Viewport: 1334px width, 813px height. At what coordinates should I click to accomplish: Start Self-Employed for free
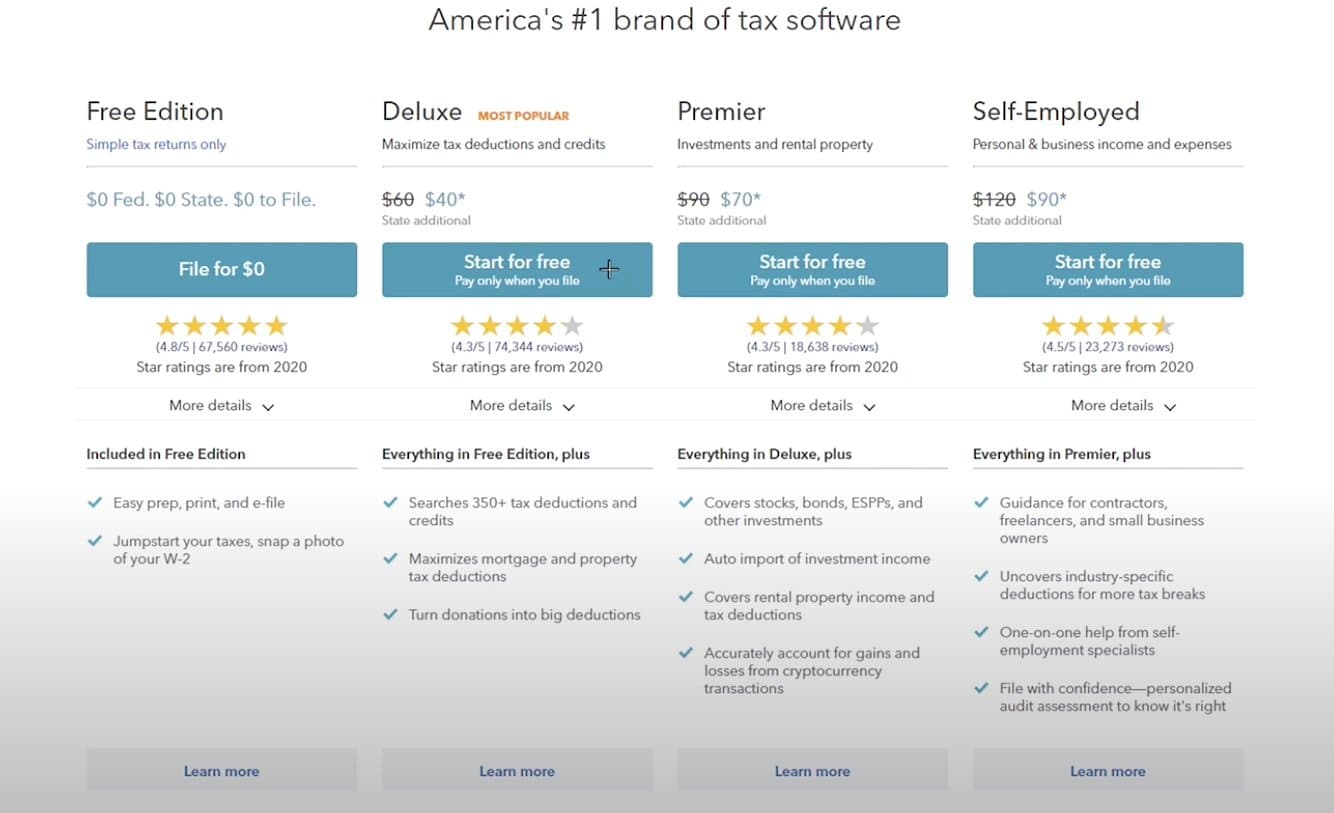coord(1108,269)
